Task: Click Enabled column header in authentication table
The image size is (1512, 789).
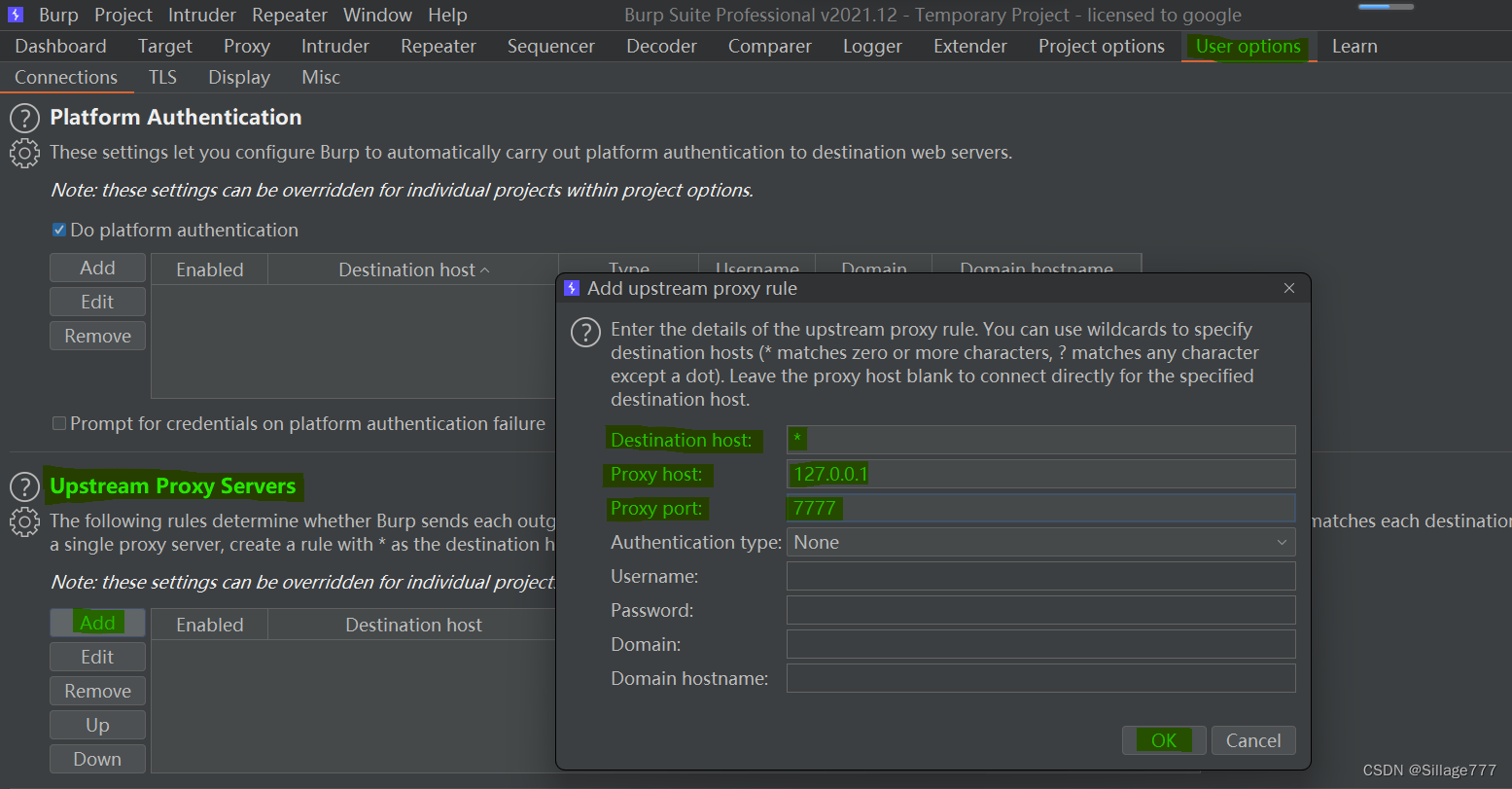Action: click(x=209, y=269)
